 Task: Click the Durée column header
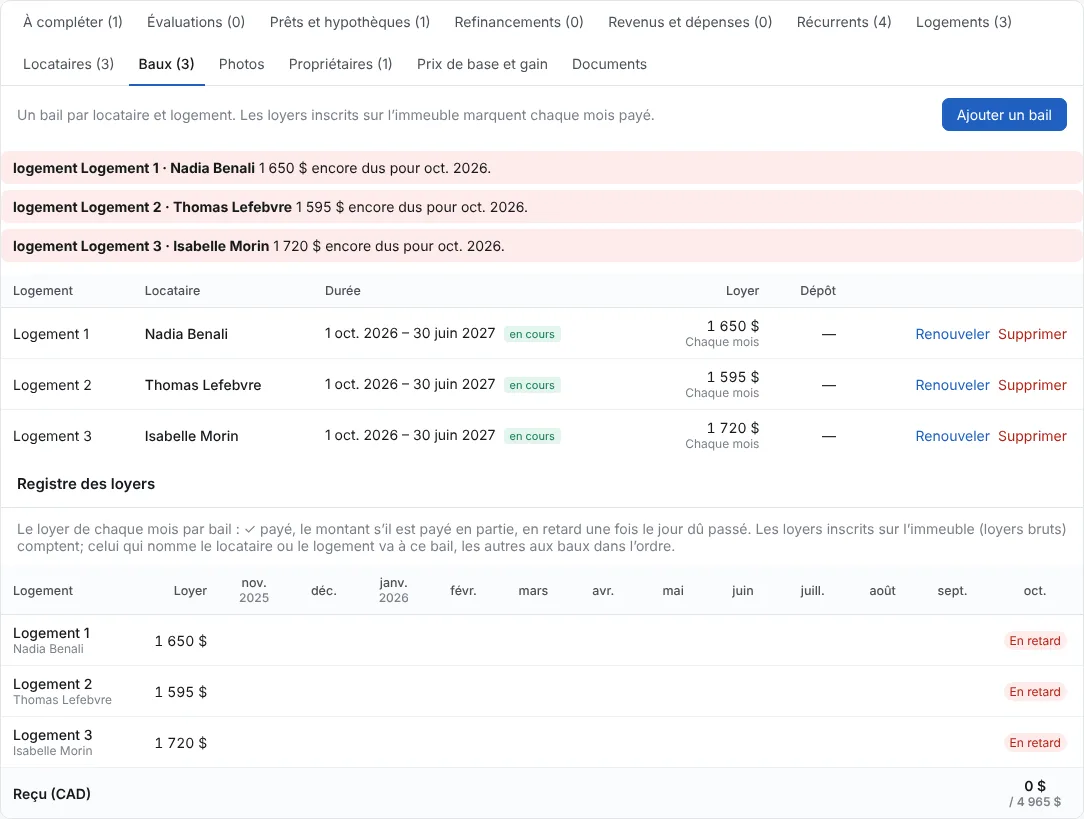point(343,291)
